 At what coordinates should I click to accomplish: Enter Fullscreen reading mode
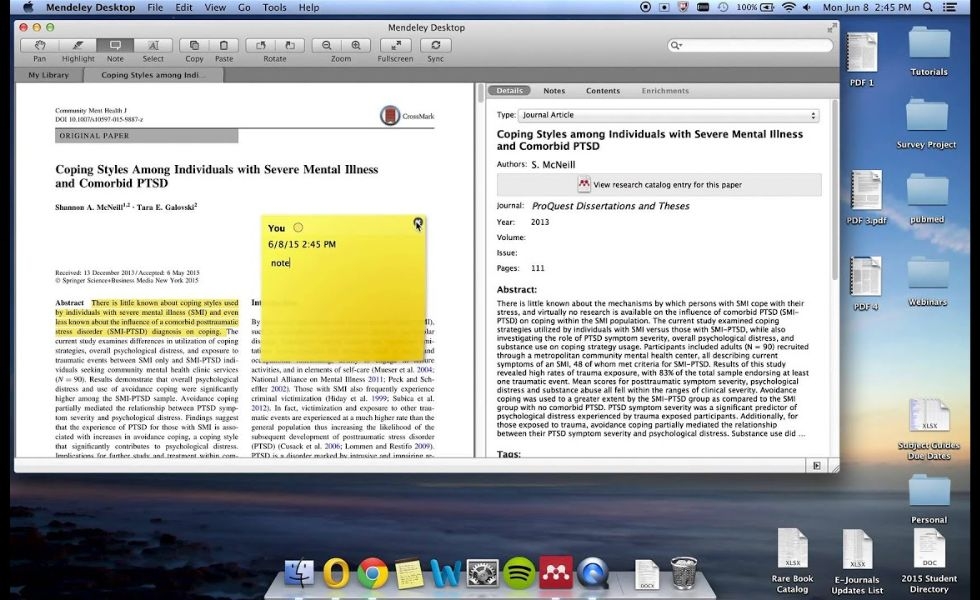(x=396, y=46)
